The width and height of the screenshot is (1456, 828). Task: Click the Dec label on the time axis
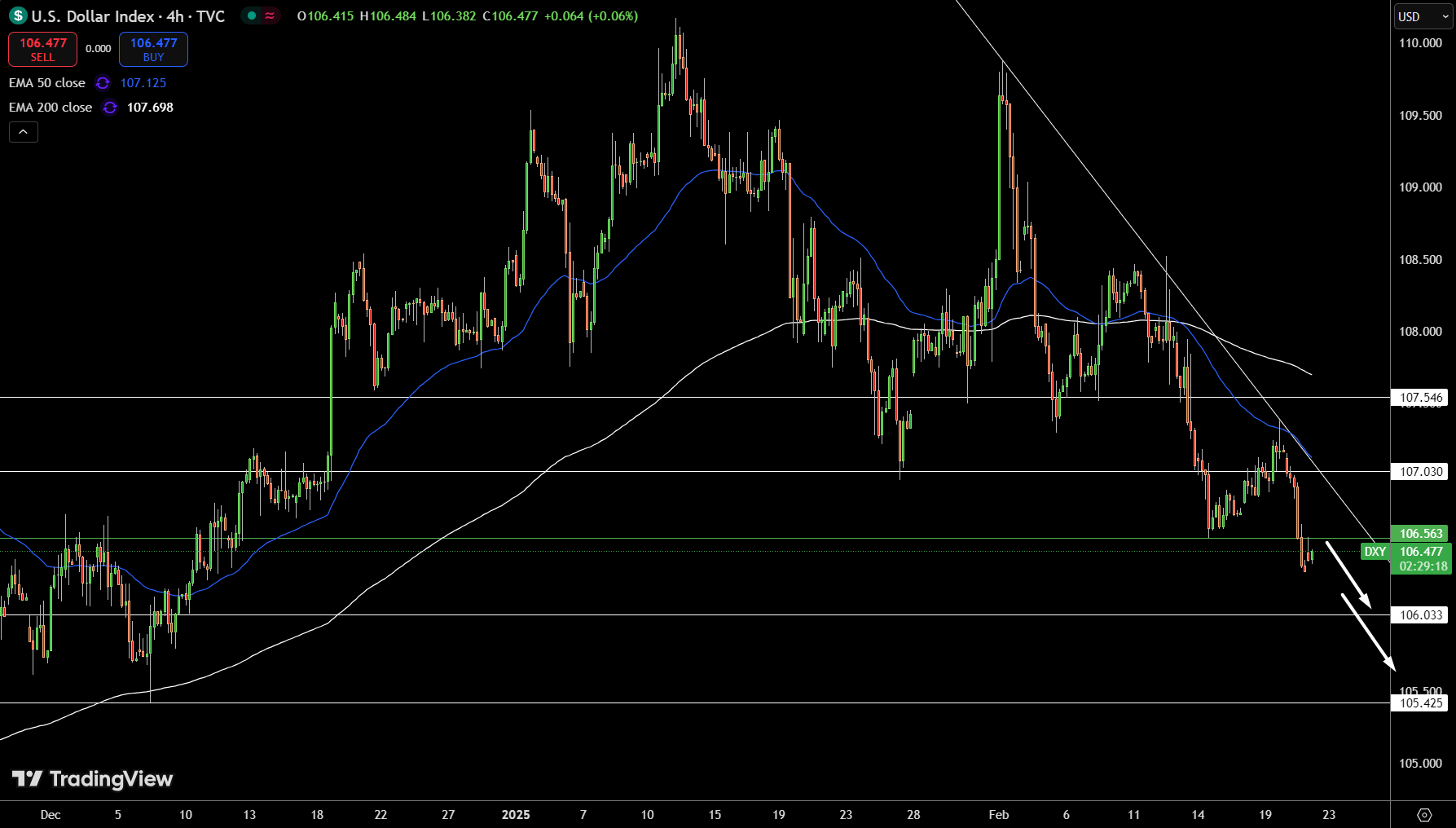[x=51, y=815]
